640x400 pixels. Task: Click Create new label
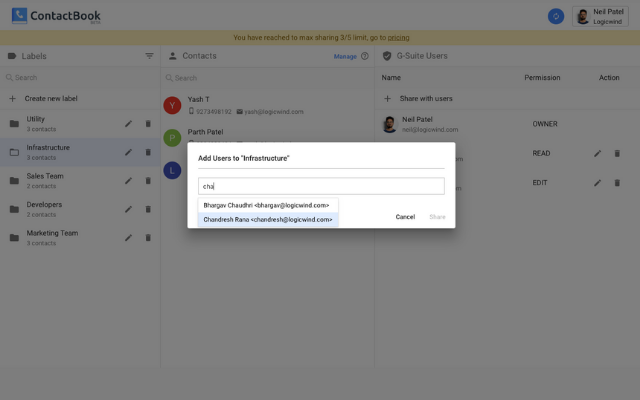tap(51, 98)
